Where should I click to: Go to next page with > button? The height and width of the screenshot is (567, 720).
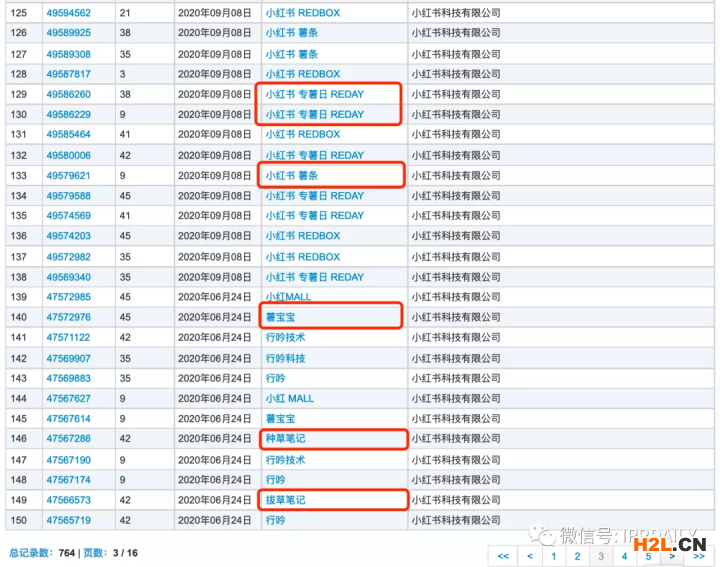[672, 556]
